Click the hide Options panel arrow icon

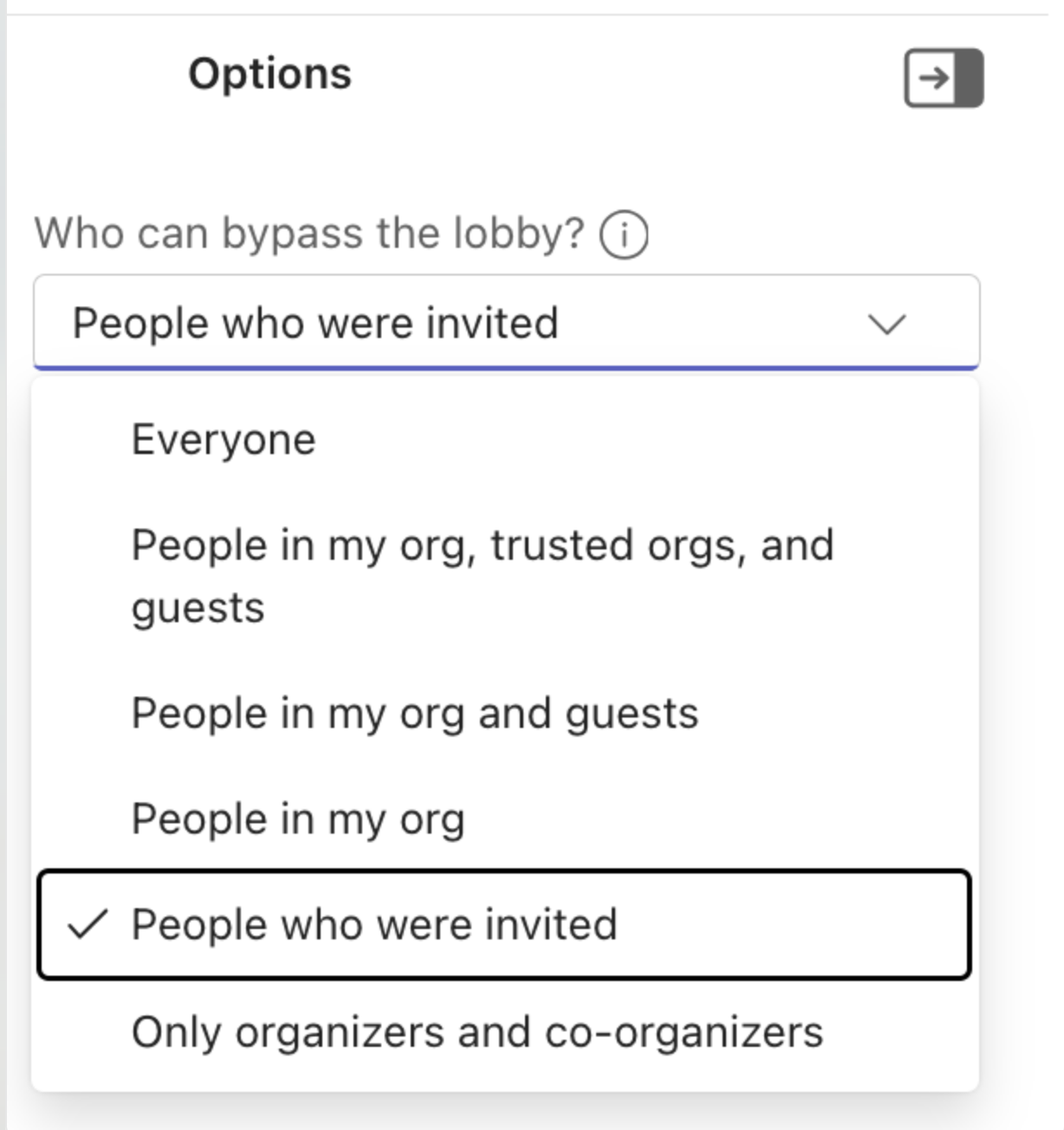coord(943,78)
